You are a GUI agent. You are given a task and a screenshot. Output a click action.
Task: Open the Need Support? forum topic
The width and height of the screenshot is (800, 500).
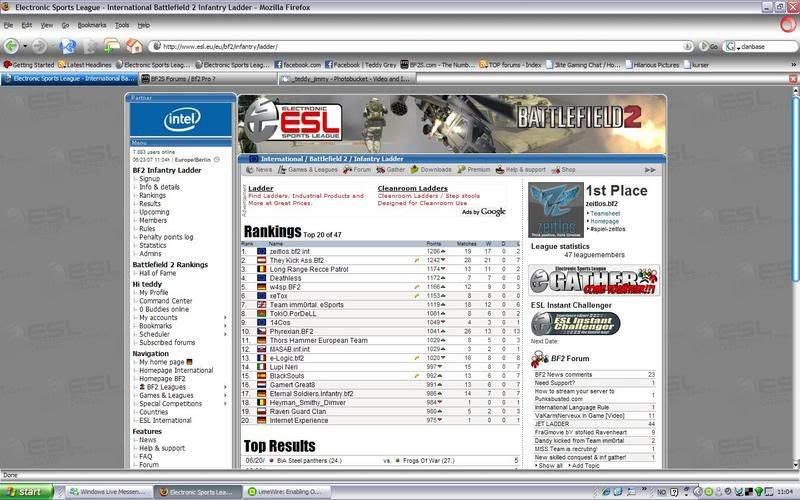click(555, 383)
